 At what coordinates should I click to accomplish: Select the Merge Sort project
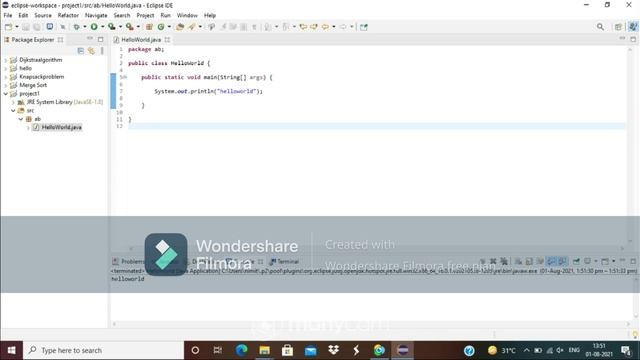click(33, 85)
